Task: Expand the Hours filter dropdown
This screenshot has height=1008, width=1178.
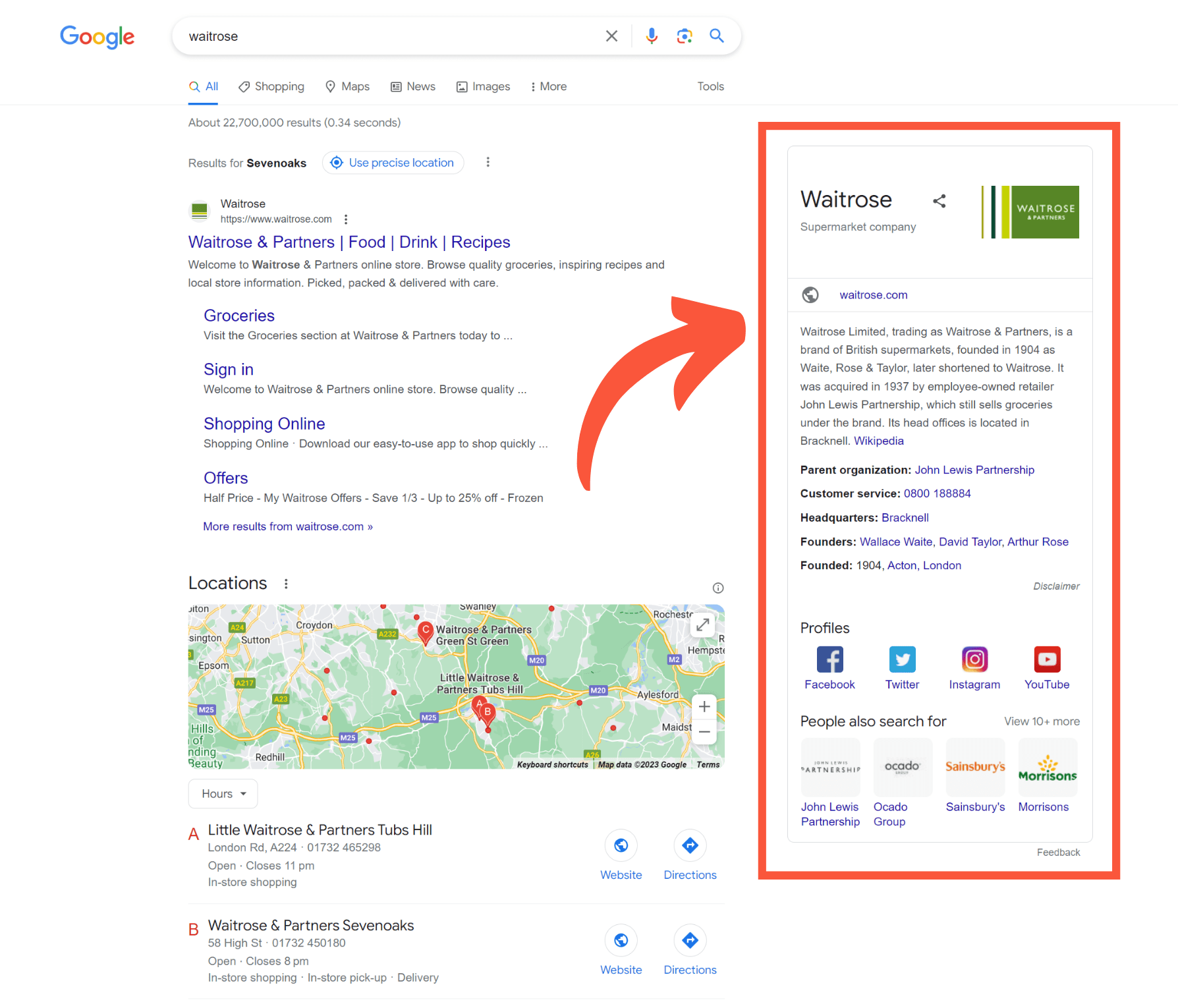Action: click(x=222, y=793)
